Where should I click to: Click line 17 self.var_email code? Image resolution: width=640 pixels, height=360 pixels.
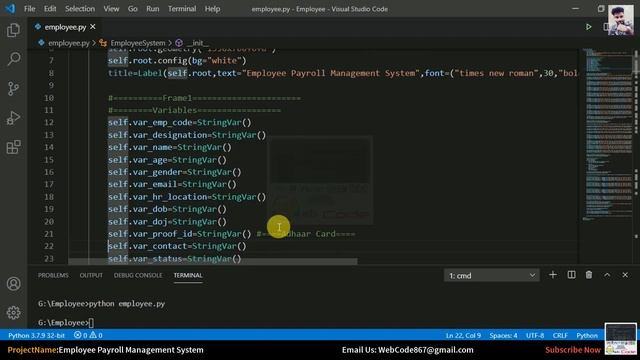pos(172,184)
